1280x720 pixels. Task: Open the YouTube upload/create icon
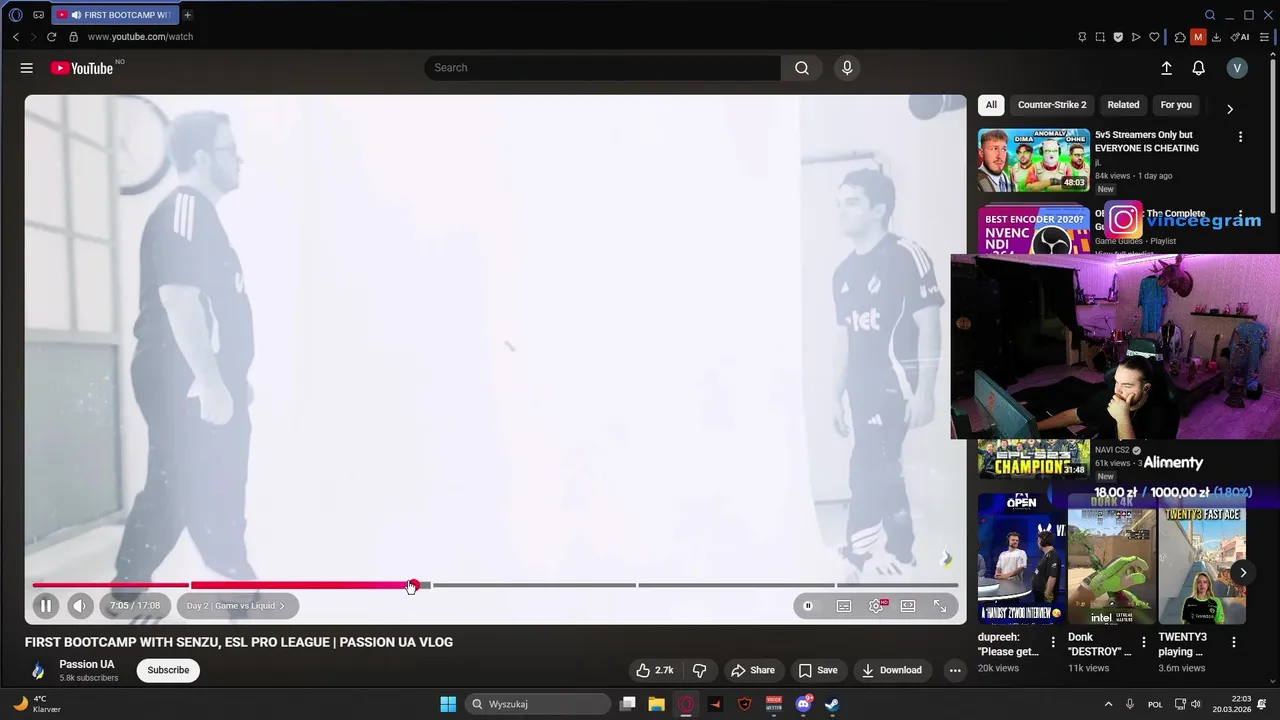[x=1166, y=68]
